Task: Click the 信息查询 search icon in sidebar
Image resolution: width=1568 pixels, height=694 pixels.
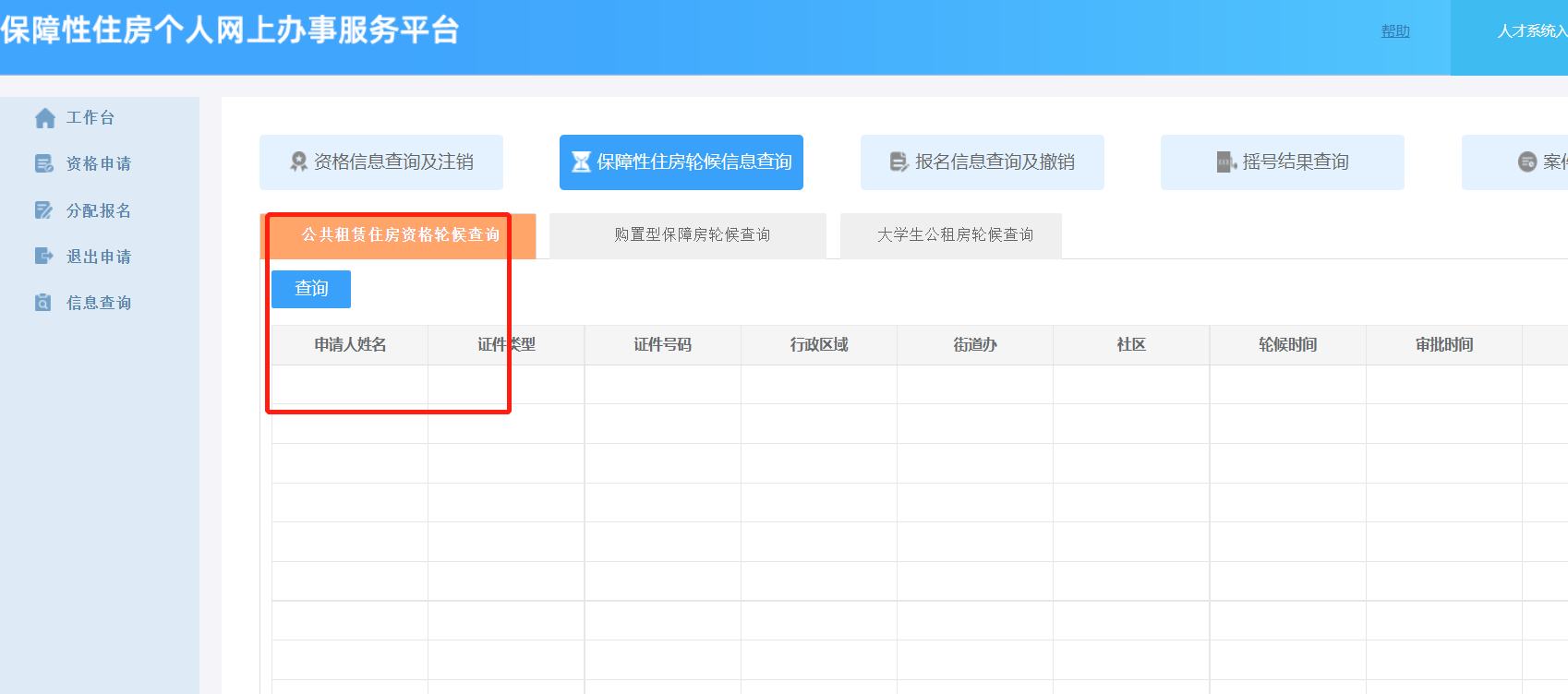Action: 43,303
